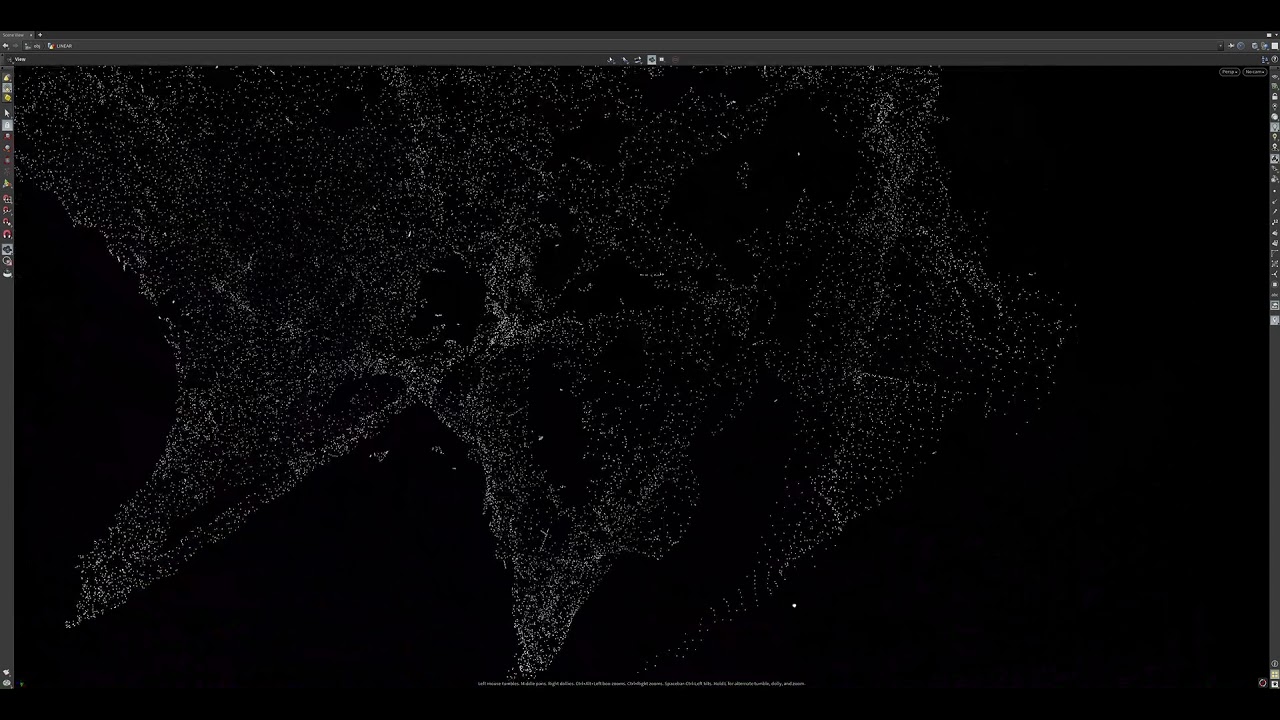This screenshot has width=1280, height=720.
Task: Open the No cam camera dropdown
Action: [1254, 72]
